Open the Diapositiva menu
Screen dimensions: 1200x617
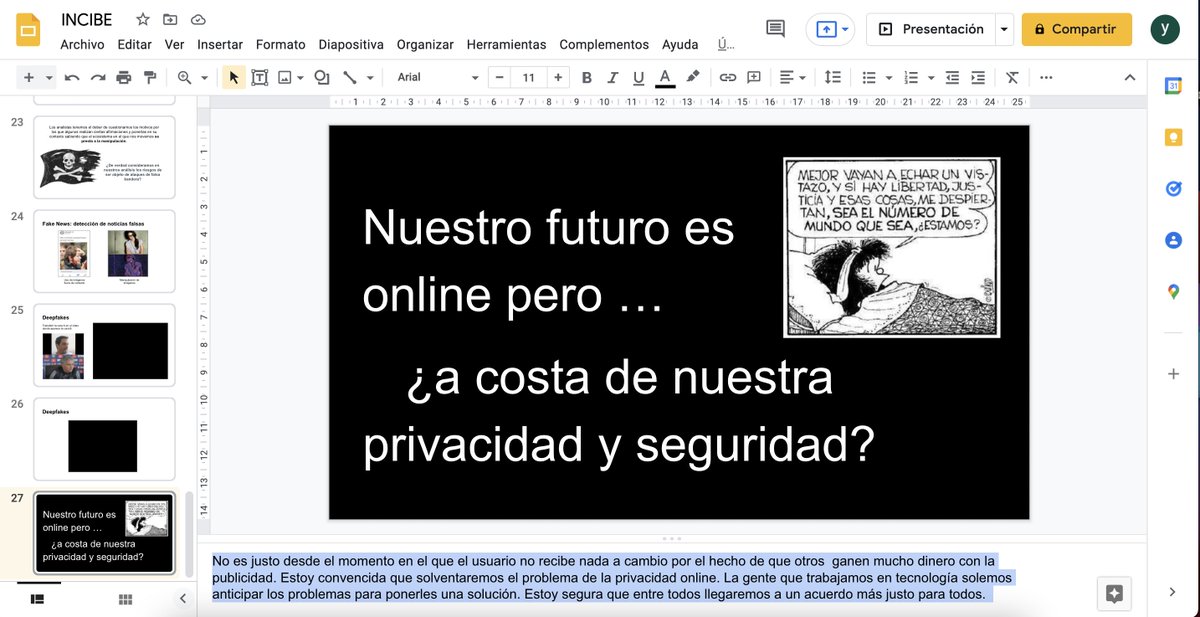(351, 44)
